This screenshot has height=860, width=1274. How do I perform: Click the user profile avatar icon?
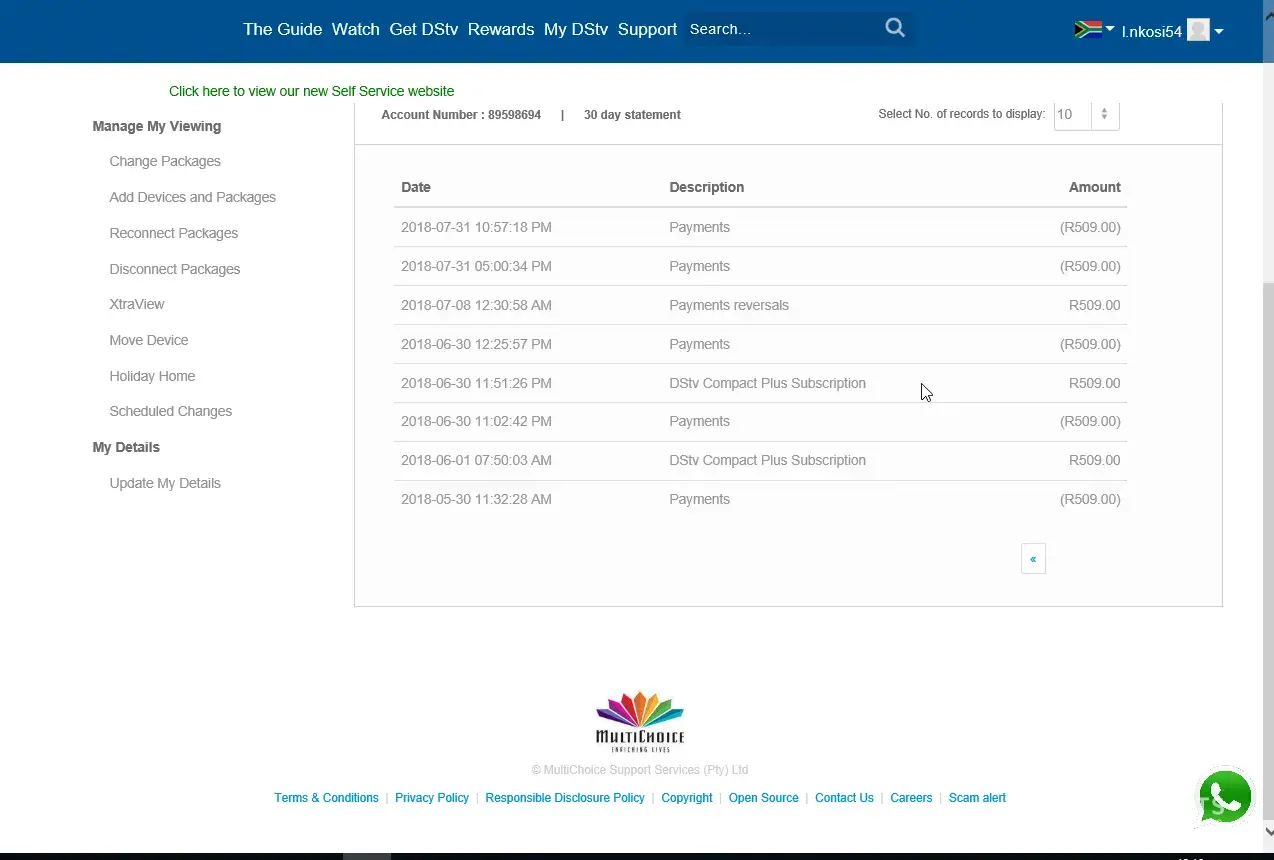tap(1198, 31)
